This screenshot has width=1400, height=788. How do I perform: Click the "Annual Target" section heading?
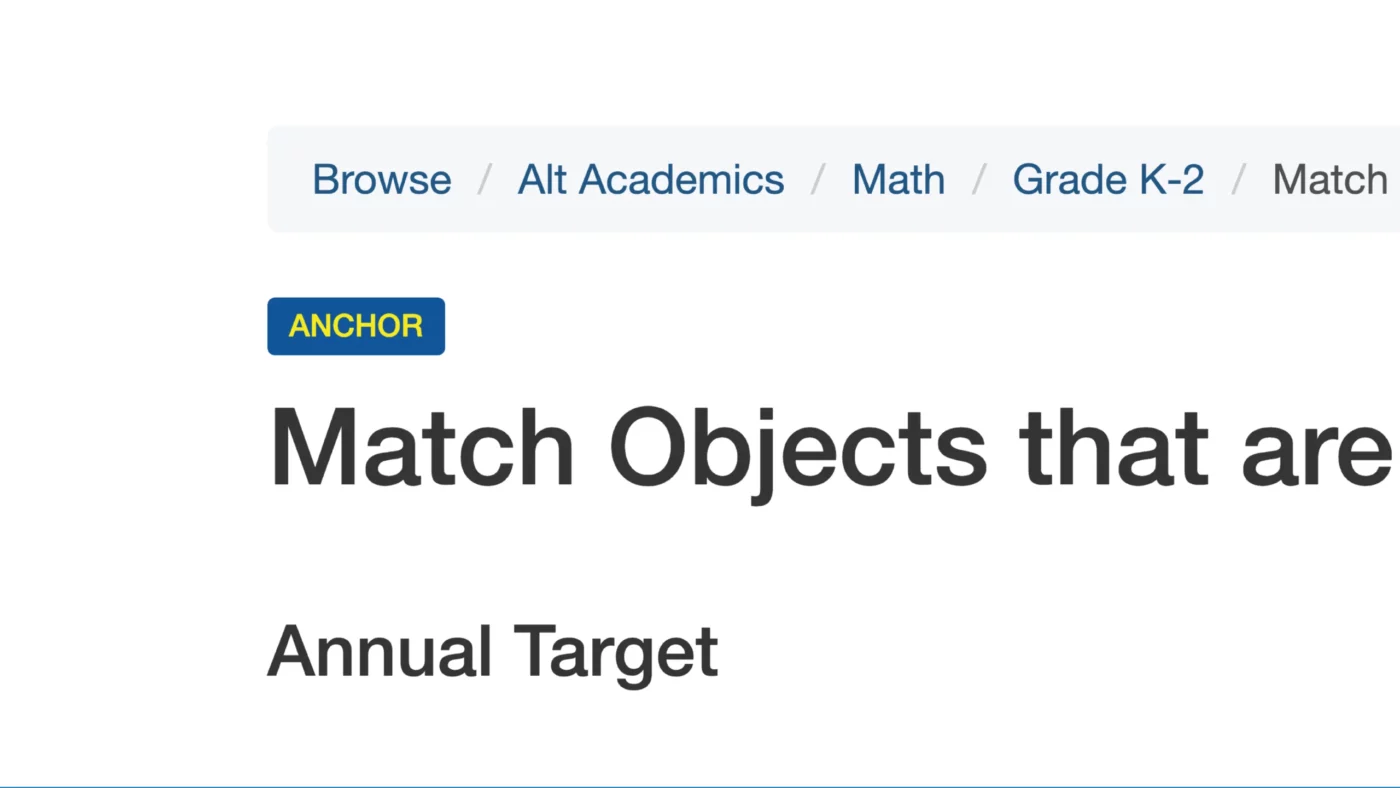coord(492,652)
